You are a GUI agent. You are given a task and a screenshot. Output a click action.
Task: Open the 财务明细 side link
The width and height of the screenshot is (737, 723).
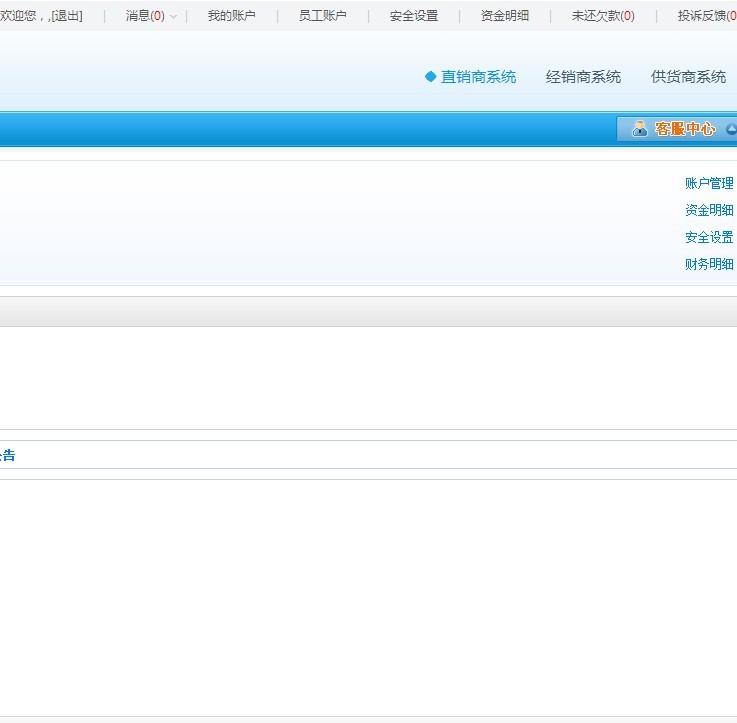[x=709, y=264]
